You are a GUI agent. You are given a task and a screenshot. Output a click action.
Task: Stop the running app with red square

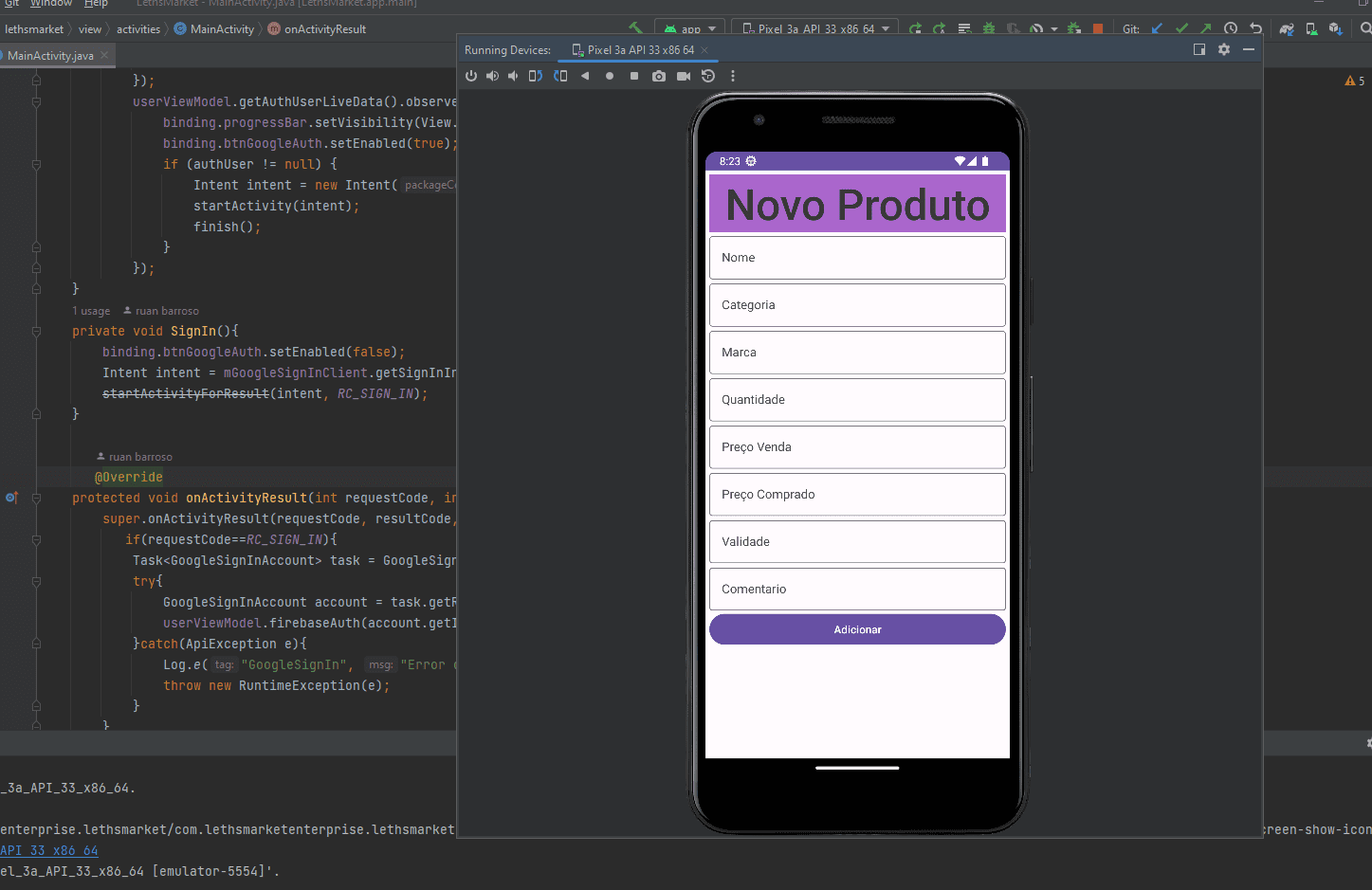tap(1098, 29)
